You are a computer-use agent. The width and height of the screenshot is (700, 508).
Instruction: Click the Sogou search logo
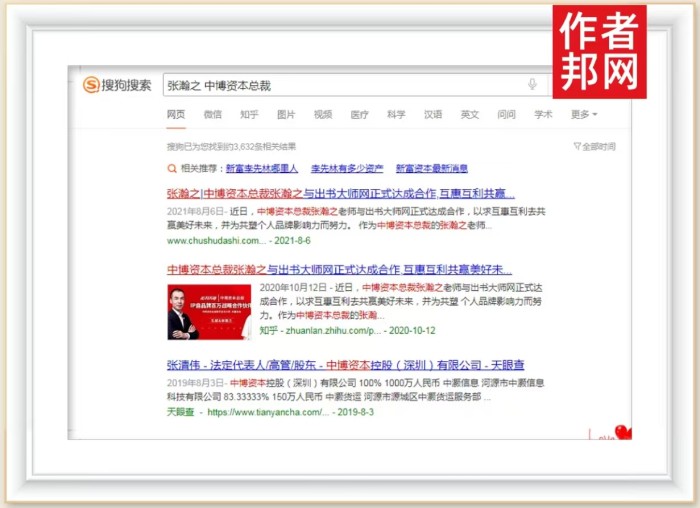point(118,85)
